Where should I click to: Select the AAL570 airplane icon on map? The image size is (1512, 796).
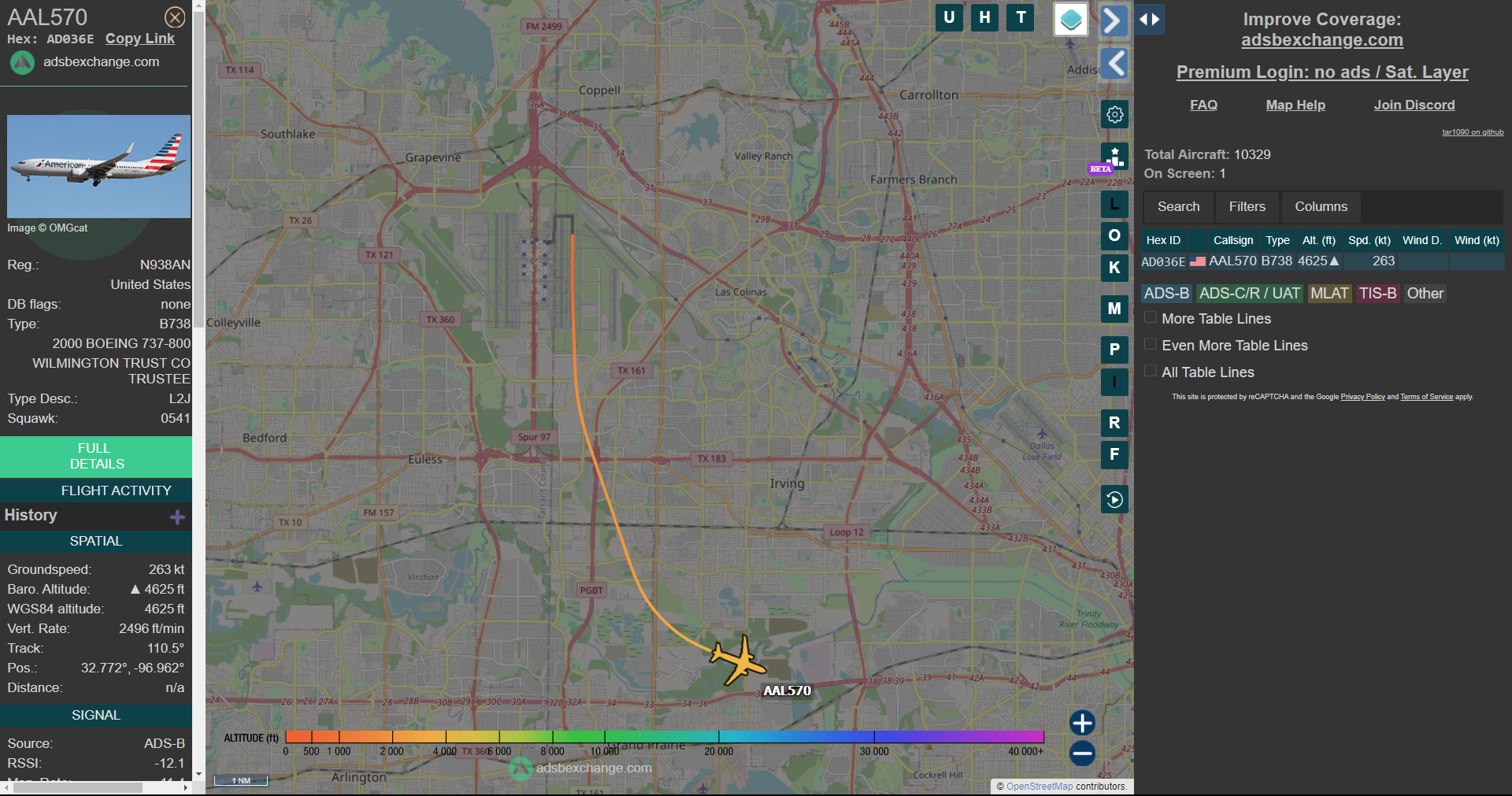(x=738, y=661)
